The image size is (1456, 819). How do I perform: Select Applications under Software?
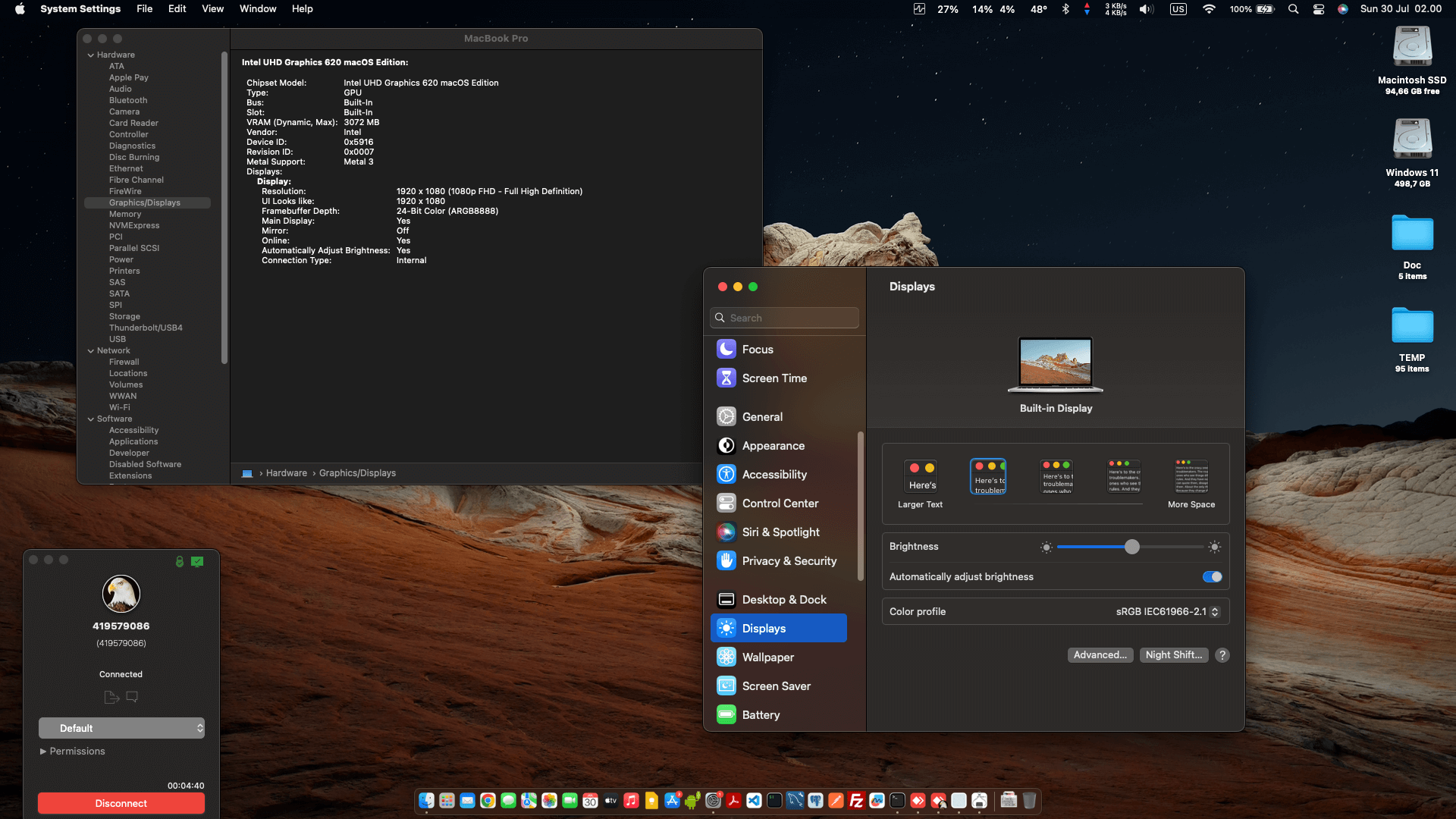[133, 441]
